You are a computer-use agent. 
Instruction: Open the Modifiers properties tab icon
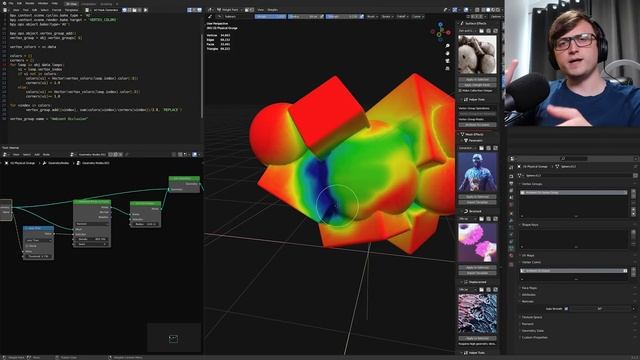(511, 220)
